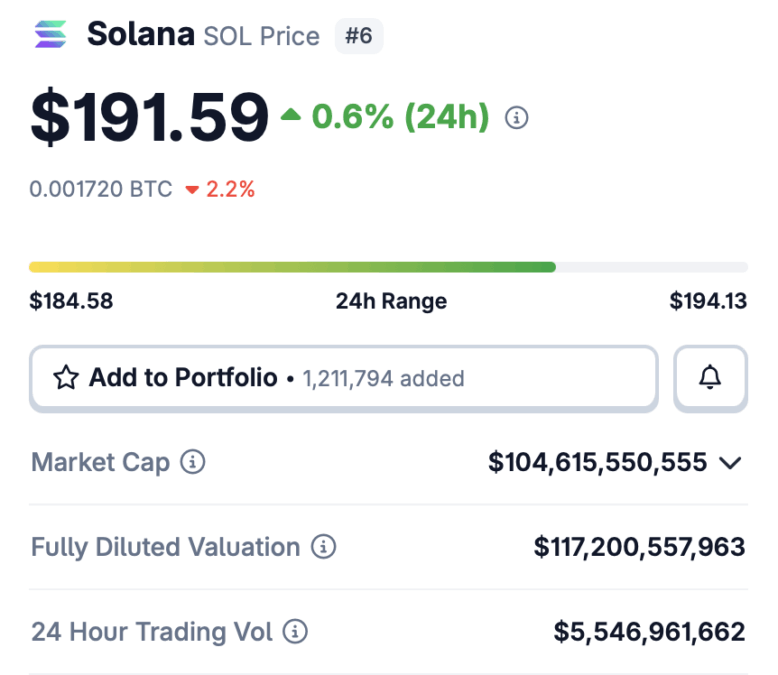This screenshot has width=778, height=675.
Task: Click the star Add to Portfolio button
Action: 344,378
